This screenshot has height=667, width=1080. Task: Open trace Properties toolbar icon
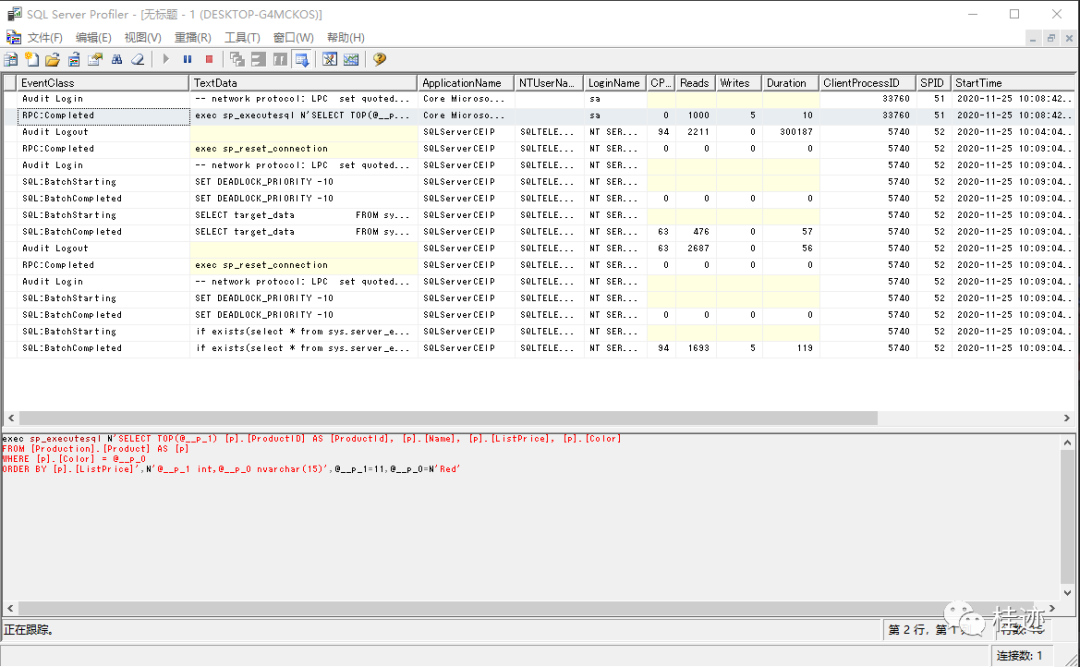click(x=95, y=59)
